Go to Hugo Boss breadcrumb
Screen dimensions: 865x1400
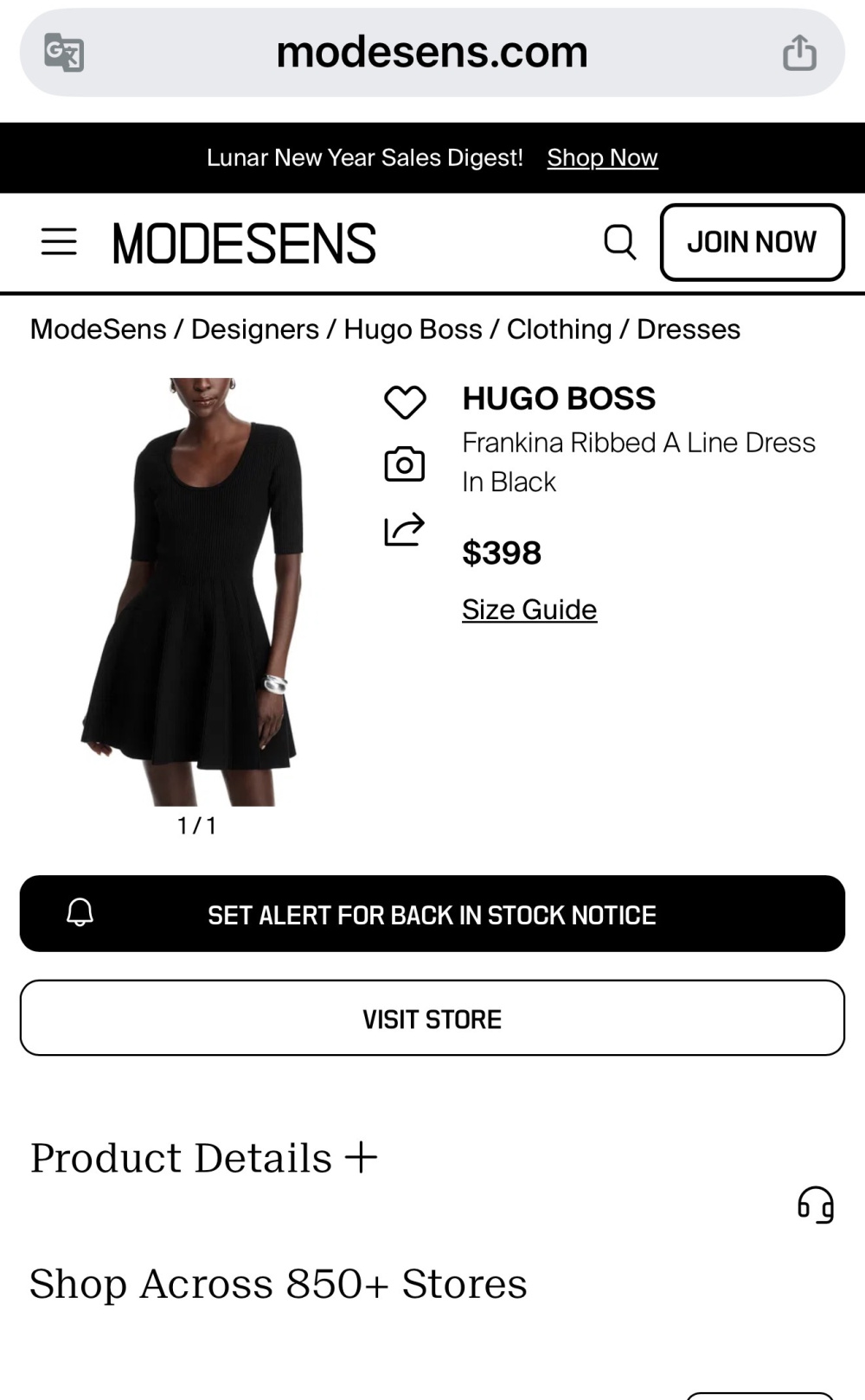[x=413, y=329]
